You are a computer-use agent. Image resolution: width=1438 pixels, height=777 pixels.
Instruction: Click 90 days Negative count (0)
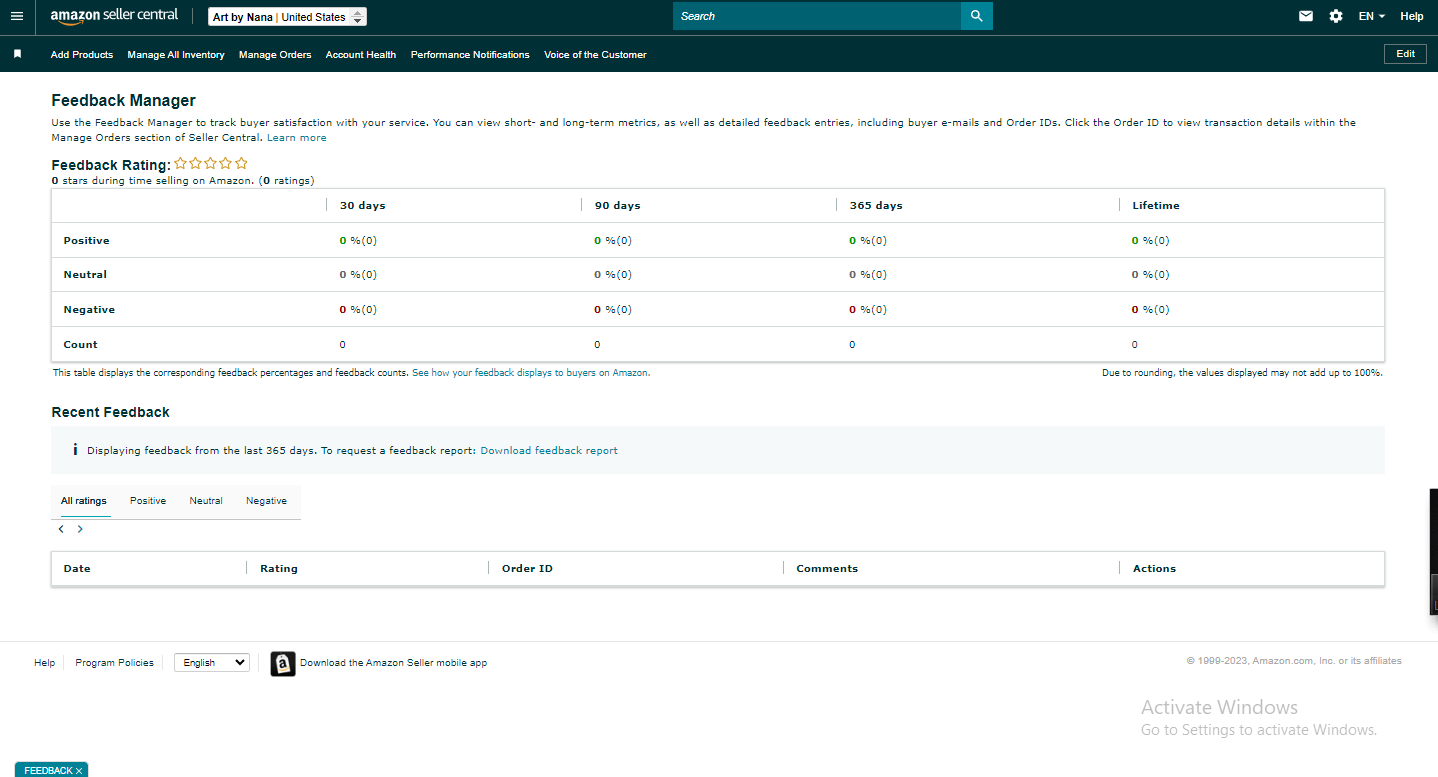624,310
